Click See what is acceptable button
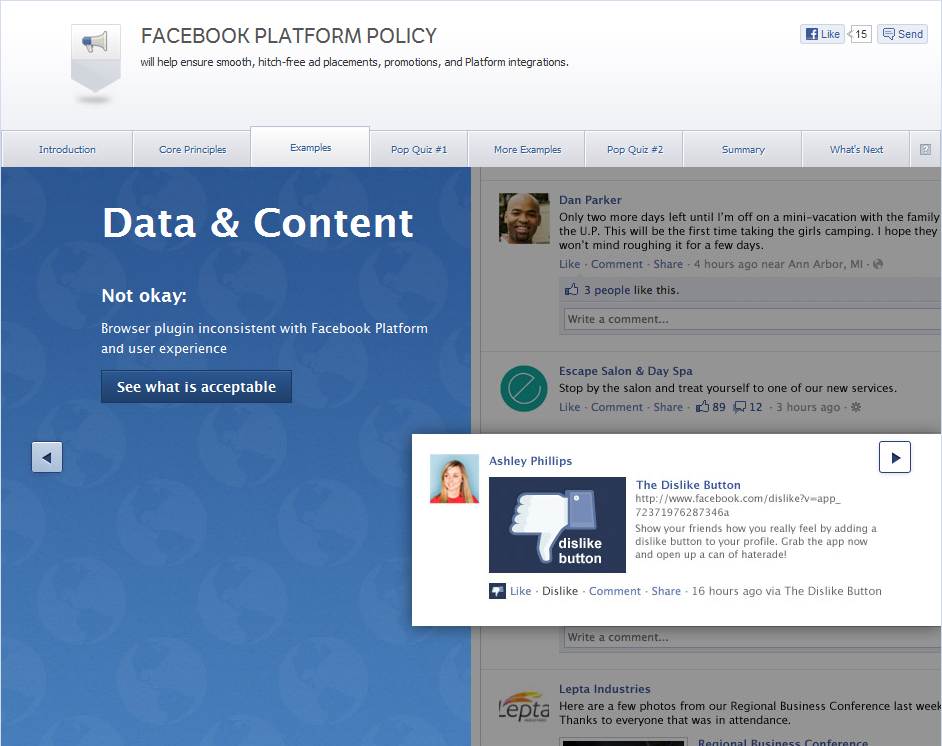This screenshot has height=746, width=942. [196, 387]
